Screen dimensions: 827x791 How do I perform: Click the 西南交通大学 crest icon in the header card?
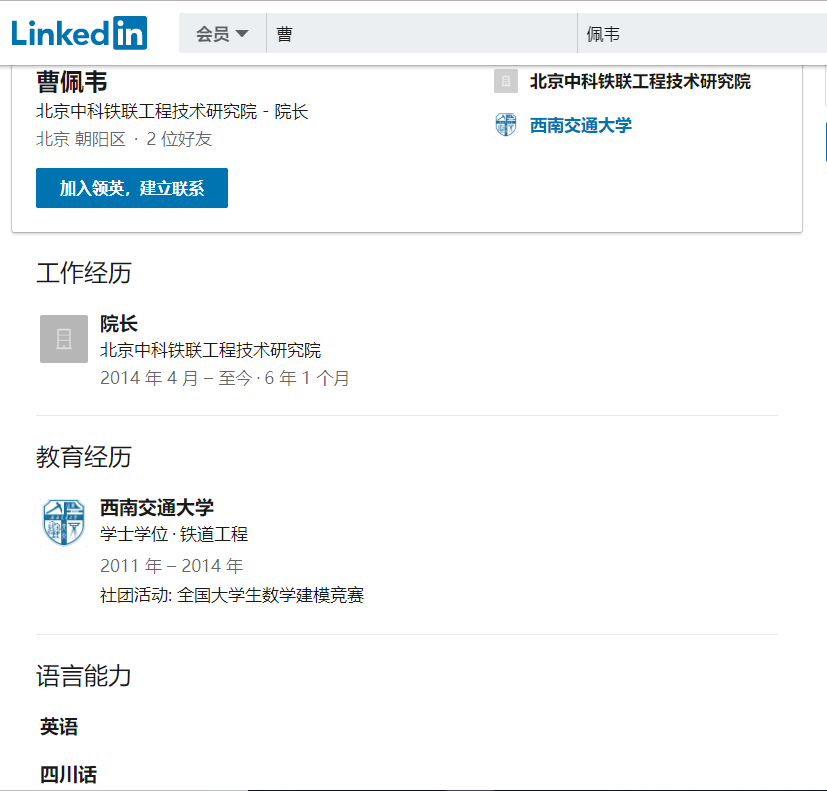click(x=506, y=125)
